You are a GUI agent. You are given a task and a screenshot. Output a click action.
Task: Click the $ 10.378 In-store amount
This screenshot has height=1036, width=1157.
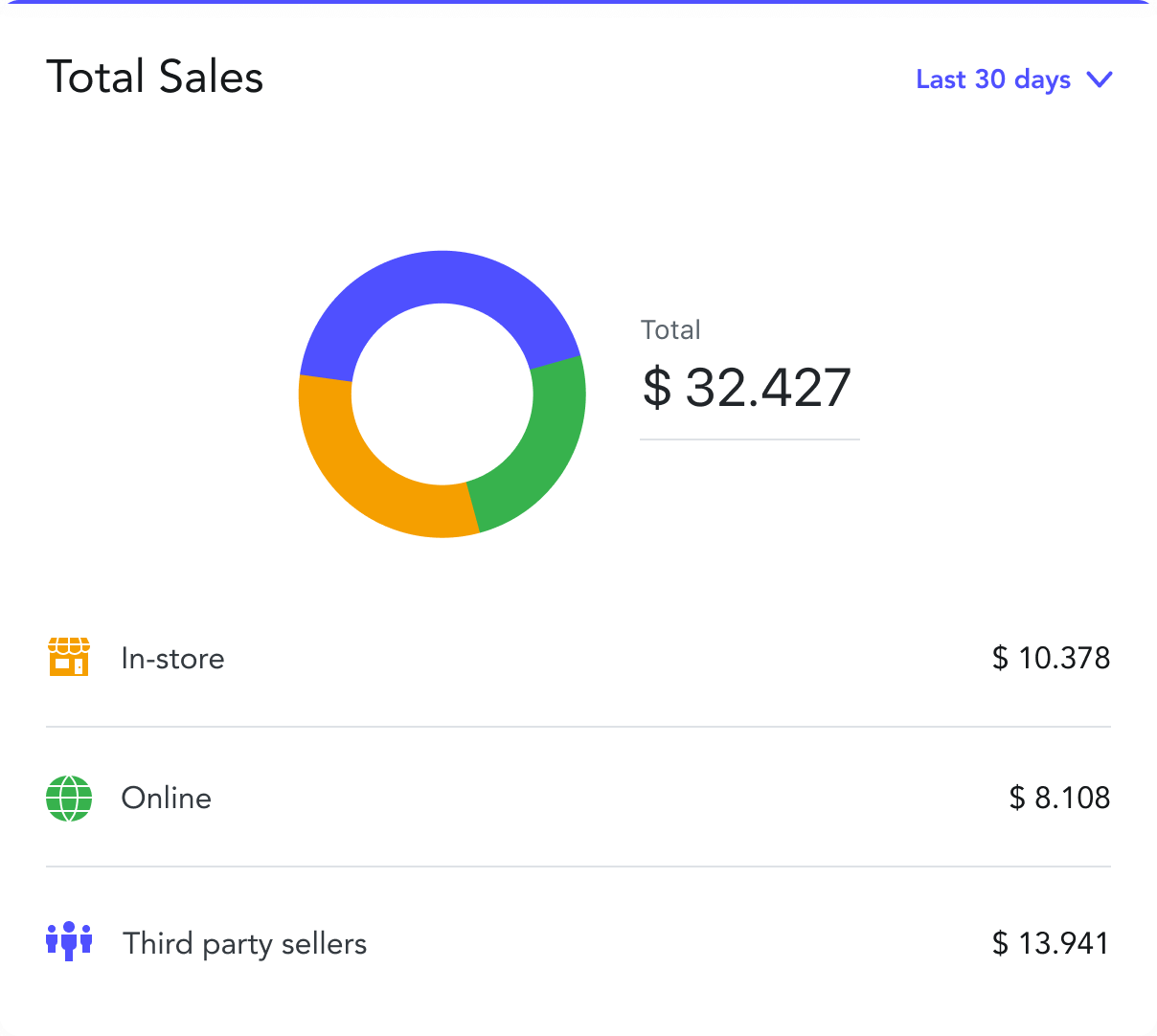point(1051,659)
